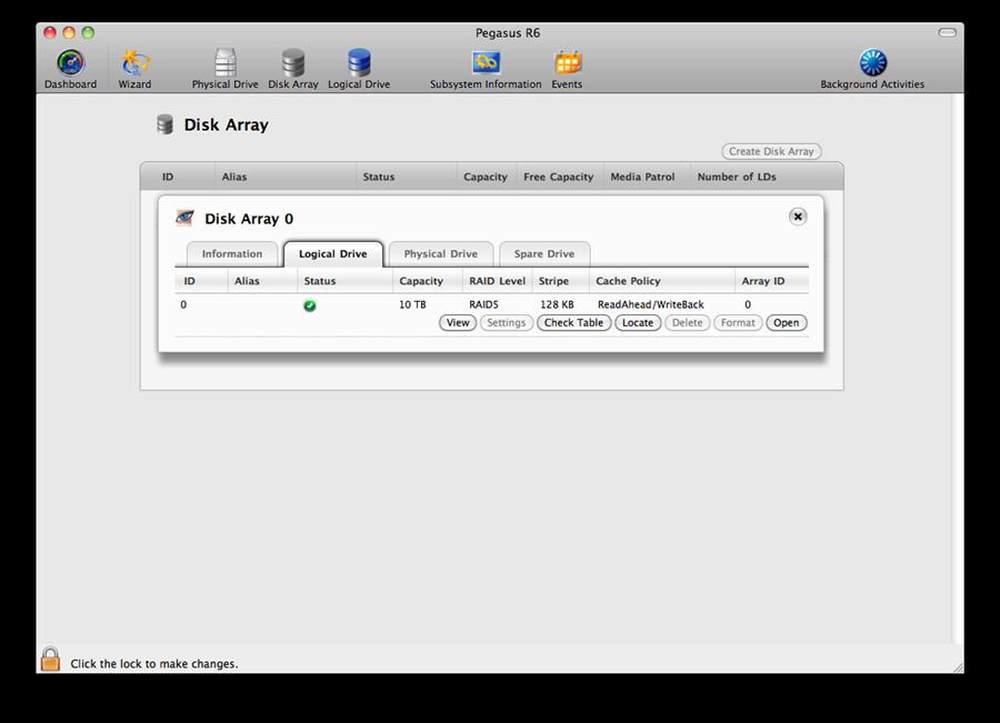This screenshot has width=1000, height=723.
Task: Click the Check Table button
Action: [573, 323]
